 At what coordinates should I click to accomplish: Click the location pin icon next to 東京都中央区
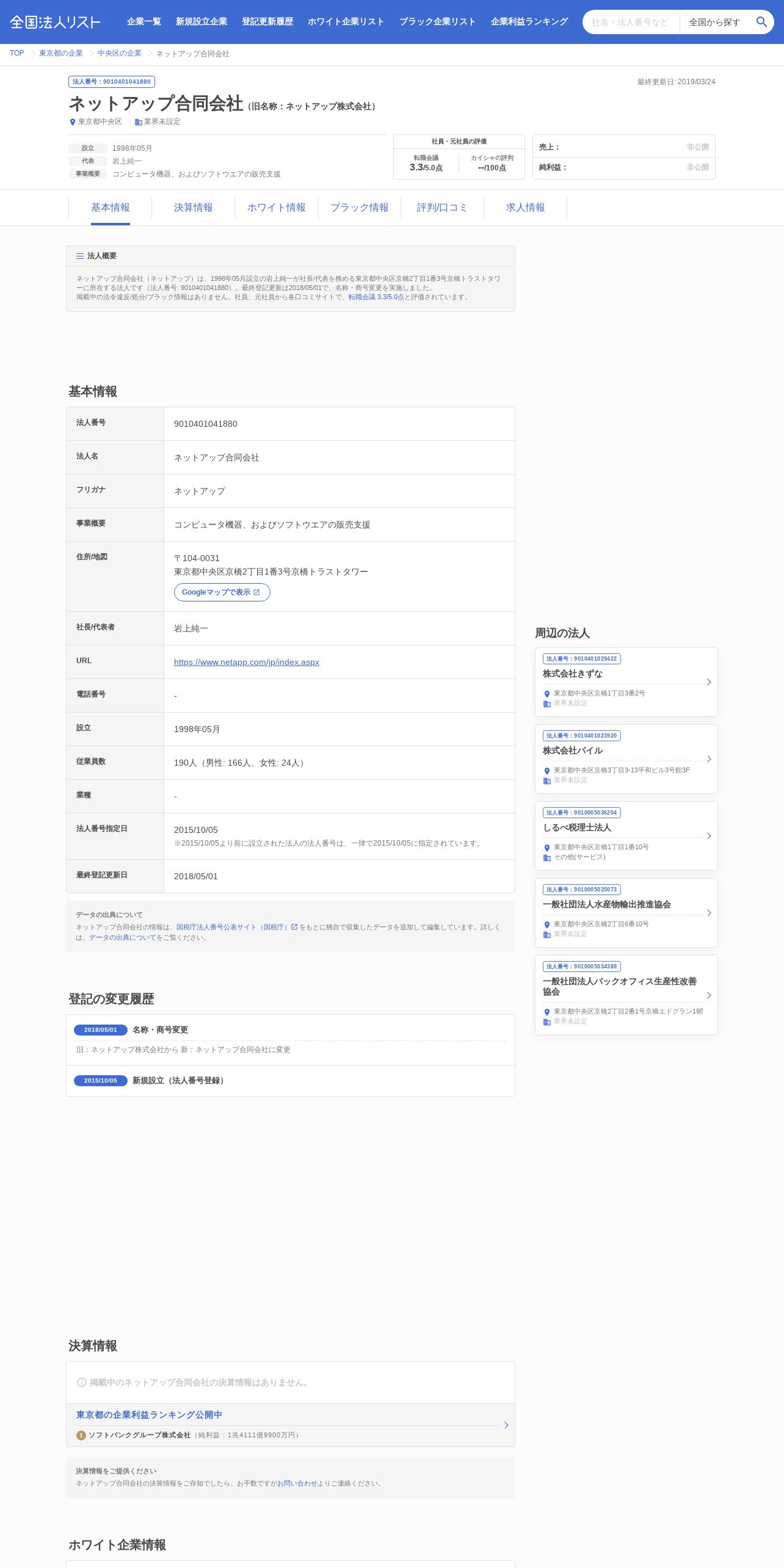[72, 122]
